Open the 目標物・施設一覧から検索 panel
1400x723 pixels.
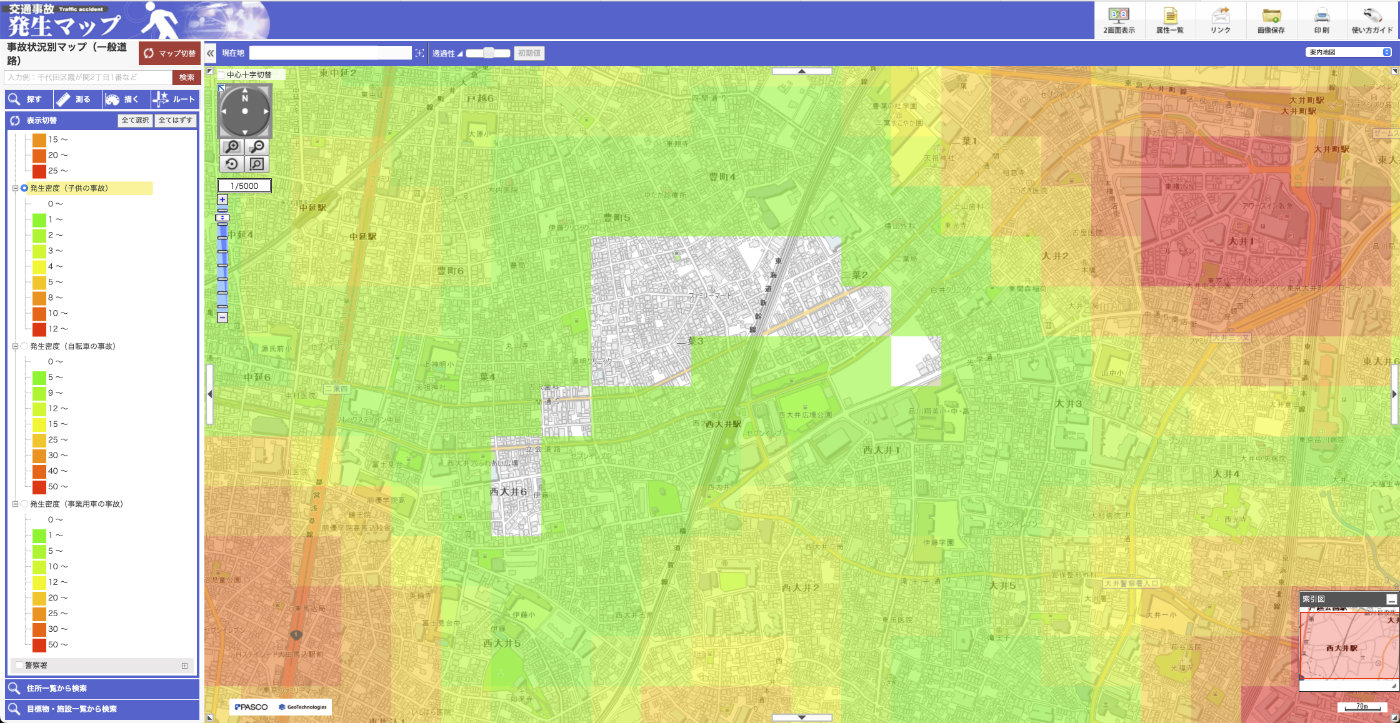point(101,709)
